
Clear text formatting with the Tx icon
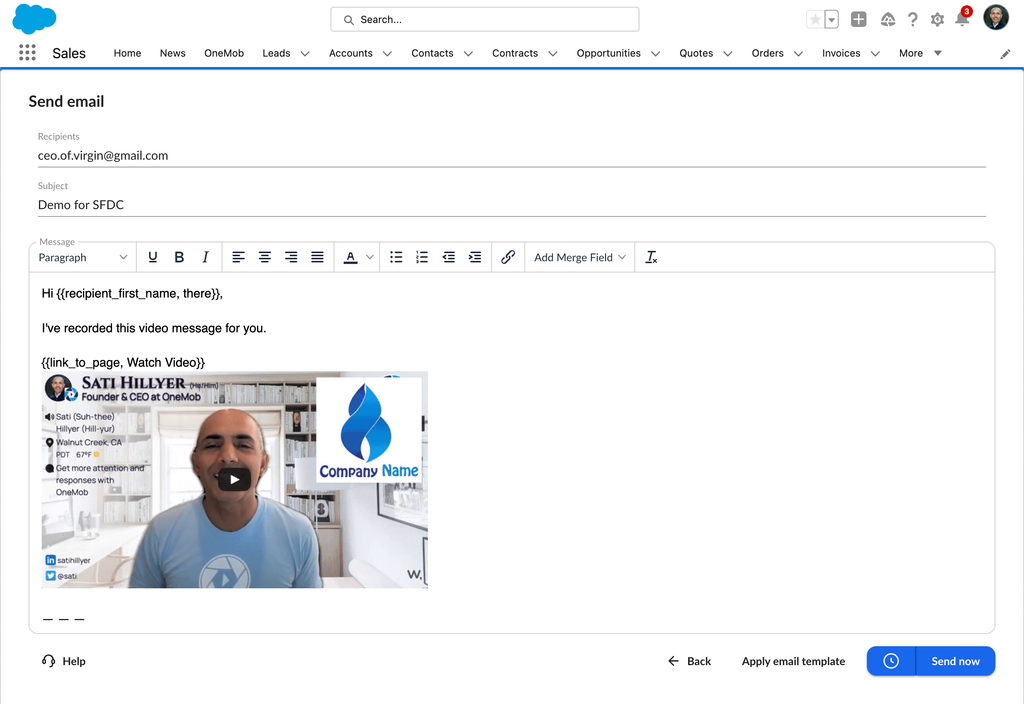pyautogui.click(x=651, y=257)
